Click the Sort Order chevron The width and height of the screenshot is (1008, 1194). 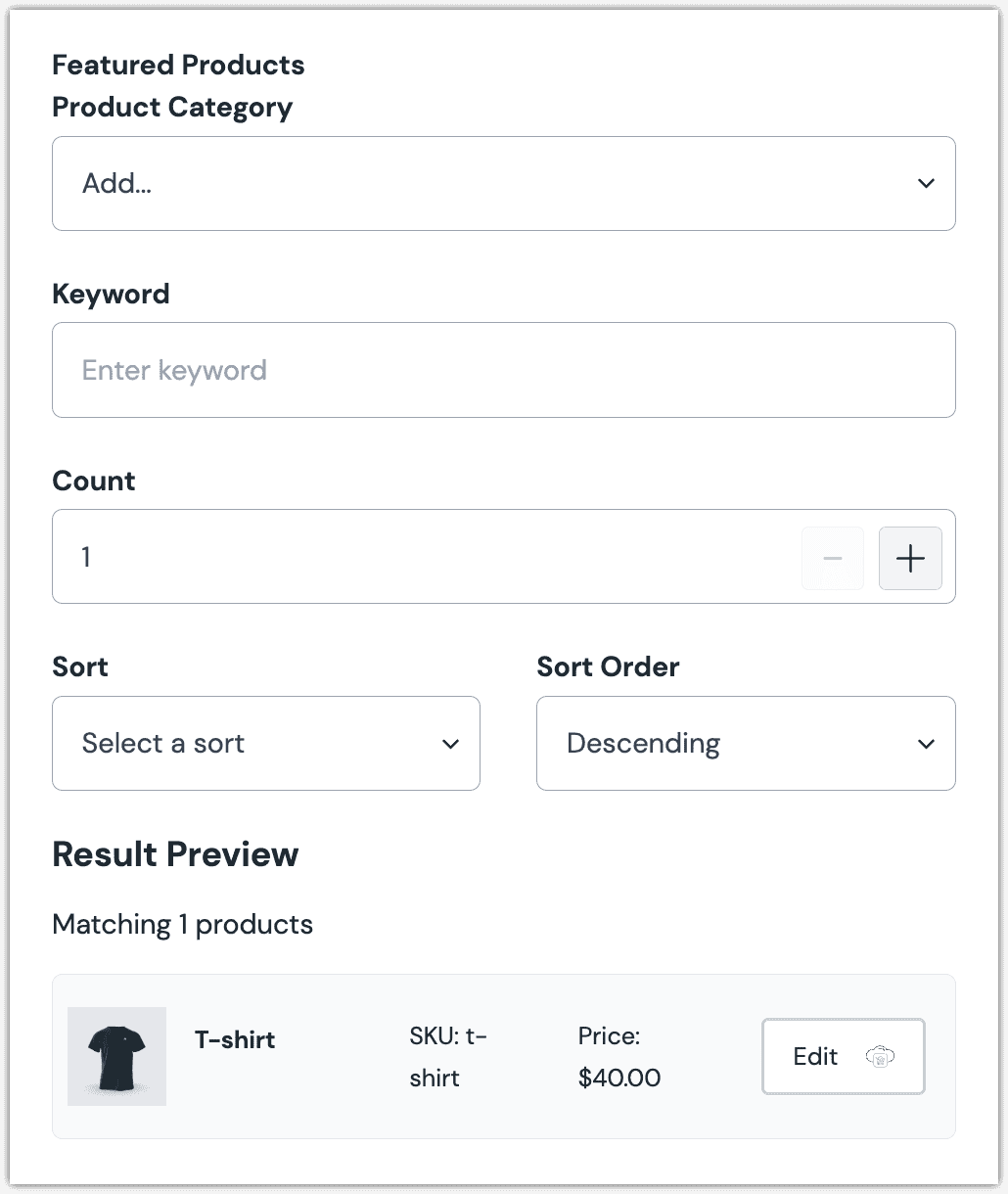click(x=927, y=744)
